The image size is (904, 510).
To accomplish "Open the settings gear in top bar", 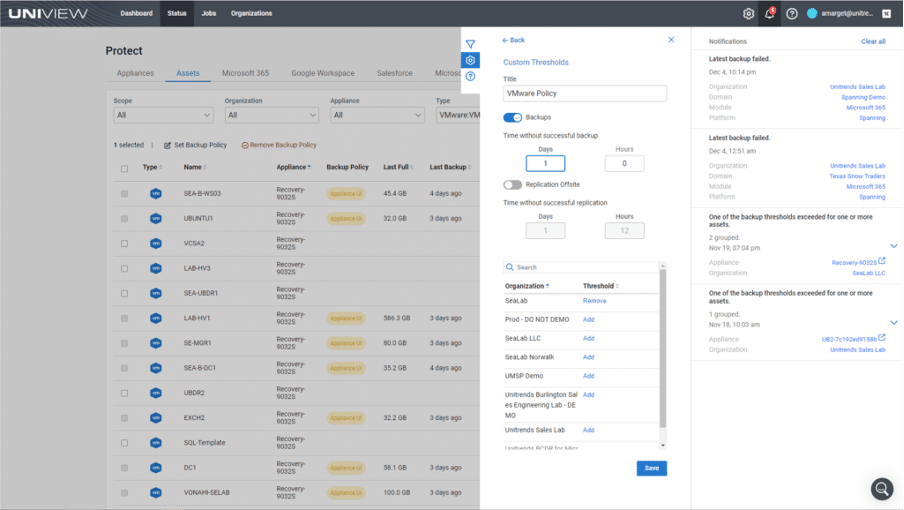I will [x=748, y=14].
